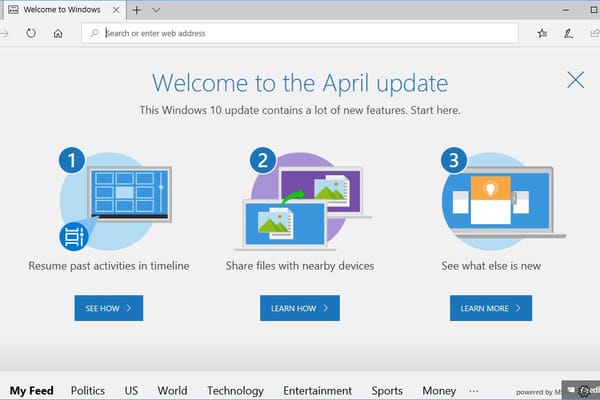Image resolution: width=600 pixels, height=400 pixels.
Task: Click the nearby sharing illustration
Action: pyautogui.click(x=302, y=199)
